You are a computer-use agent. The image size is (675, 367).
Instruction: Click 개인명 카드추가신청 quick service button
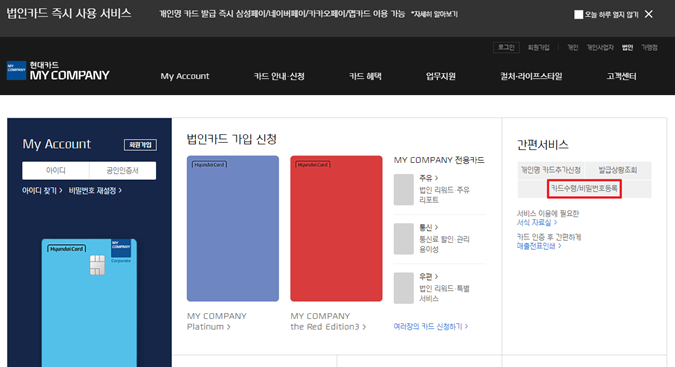(551, 170)
